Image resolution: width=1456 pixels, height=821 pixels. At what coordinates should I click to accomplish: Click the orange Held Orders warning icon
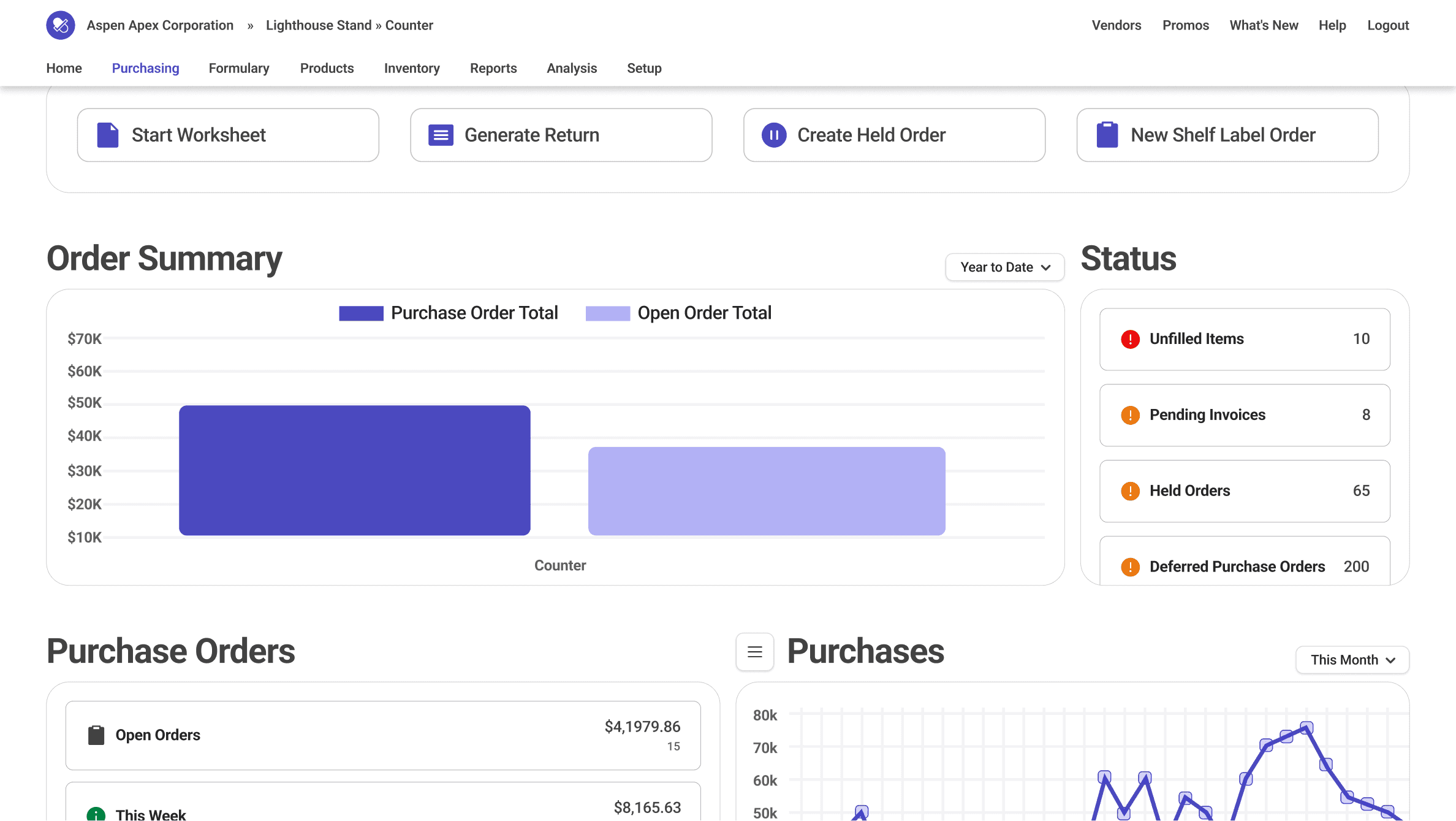1130,491
